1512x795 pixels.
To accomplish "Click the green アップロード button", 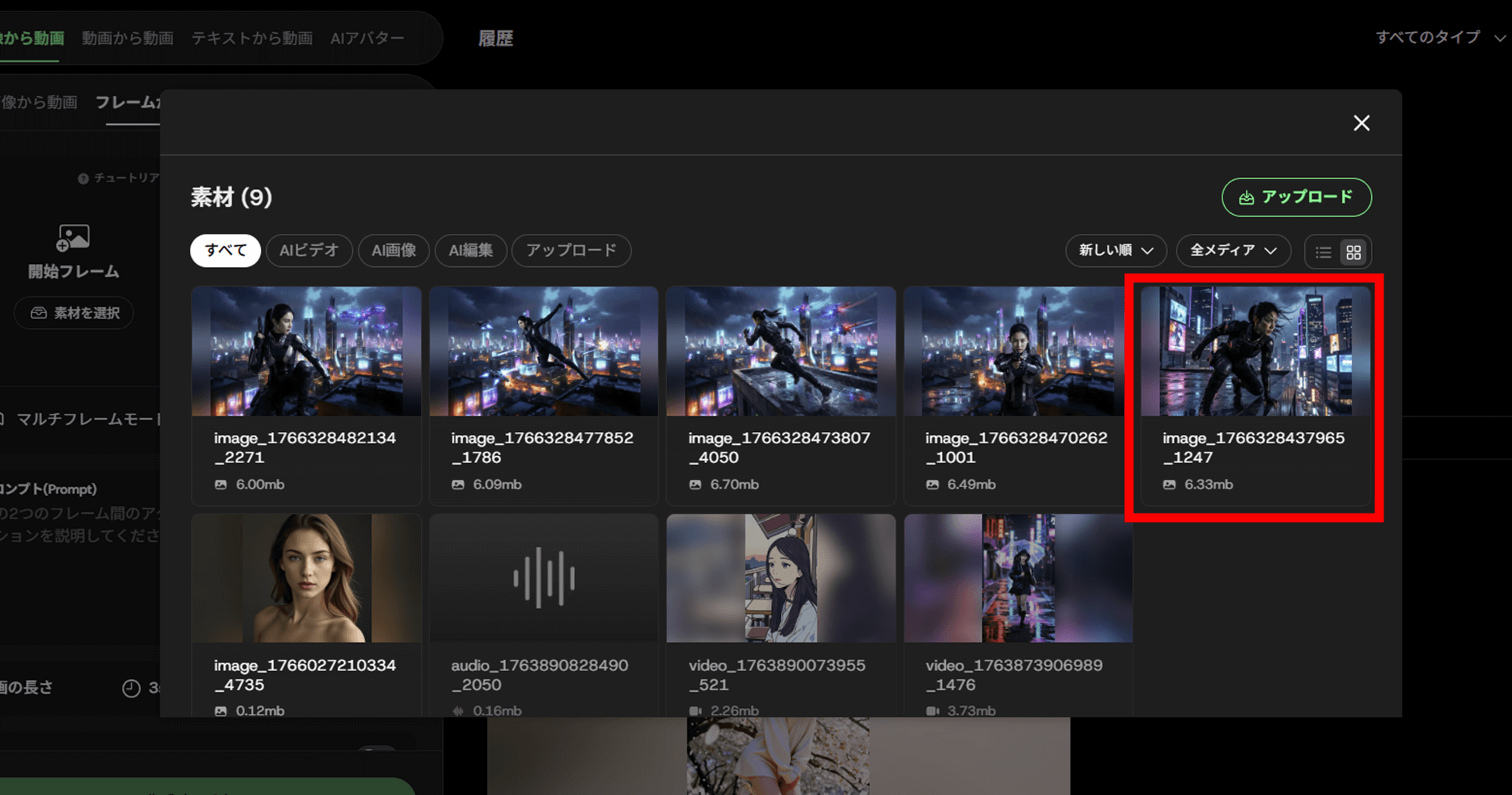I will 1296,197.
